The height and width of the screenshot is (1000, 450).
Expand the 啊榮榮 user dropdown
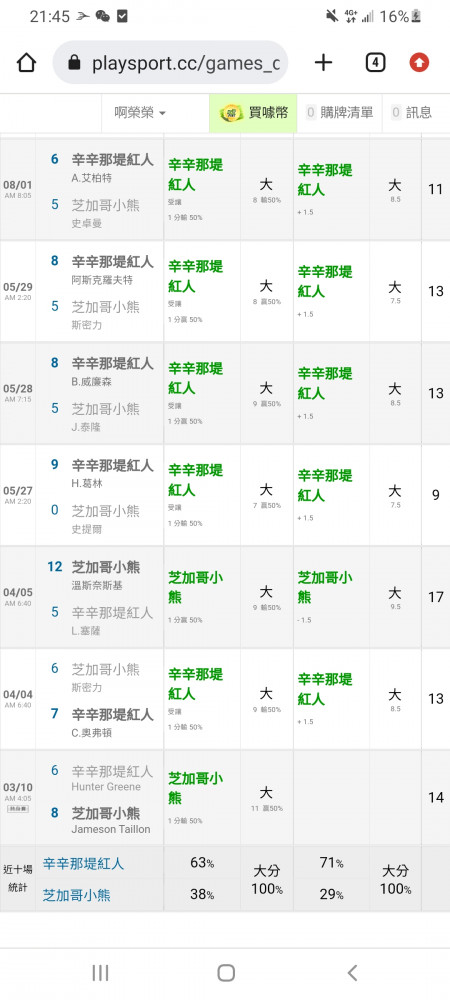140,113
